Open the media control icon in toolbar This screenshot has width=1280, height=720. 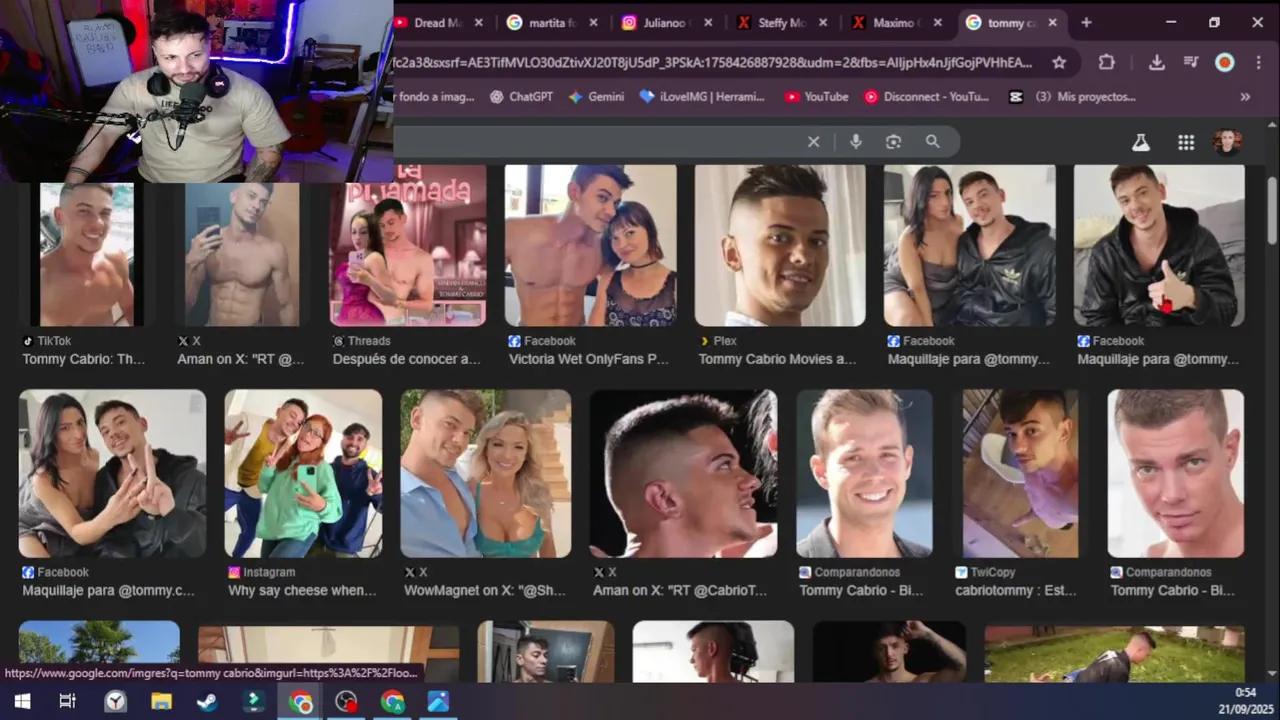[x=1190, y=62]
